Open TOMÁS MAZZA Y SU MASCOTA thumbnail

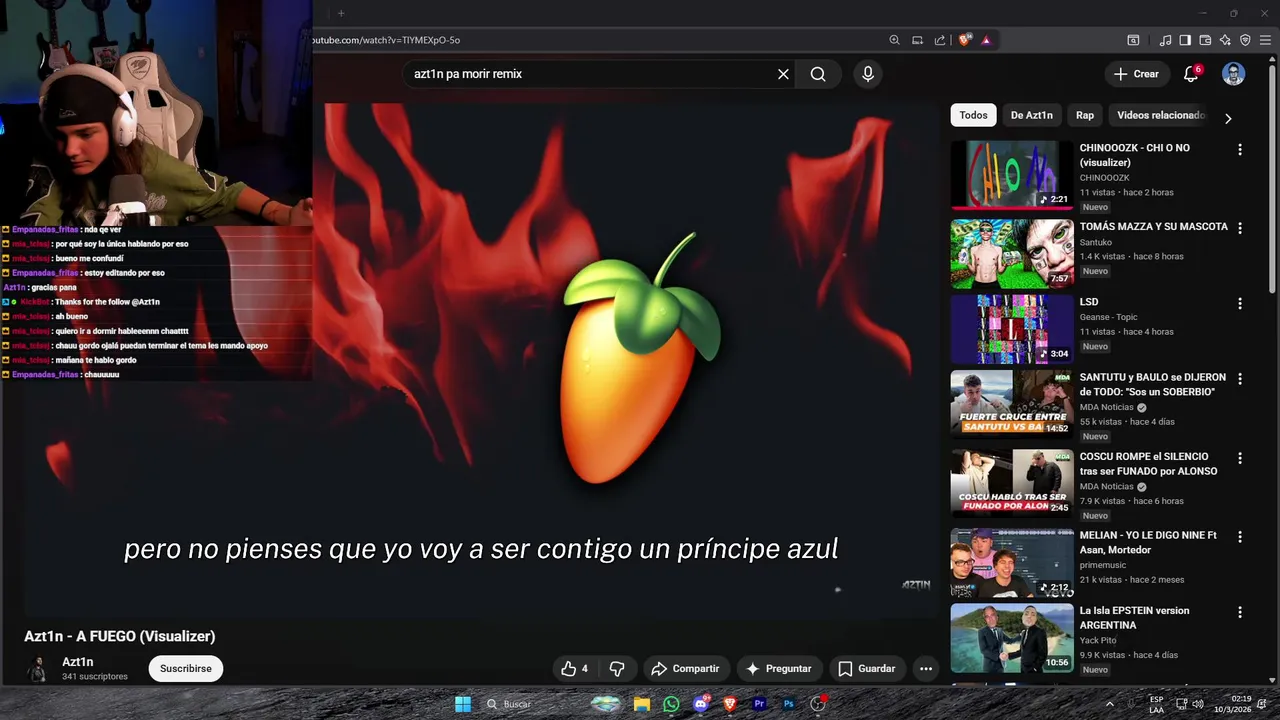(x=1012, y=254)
